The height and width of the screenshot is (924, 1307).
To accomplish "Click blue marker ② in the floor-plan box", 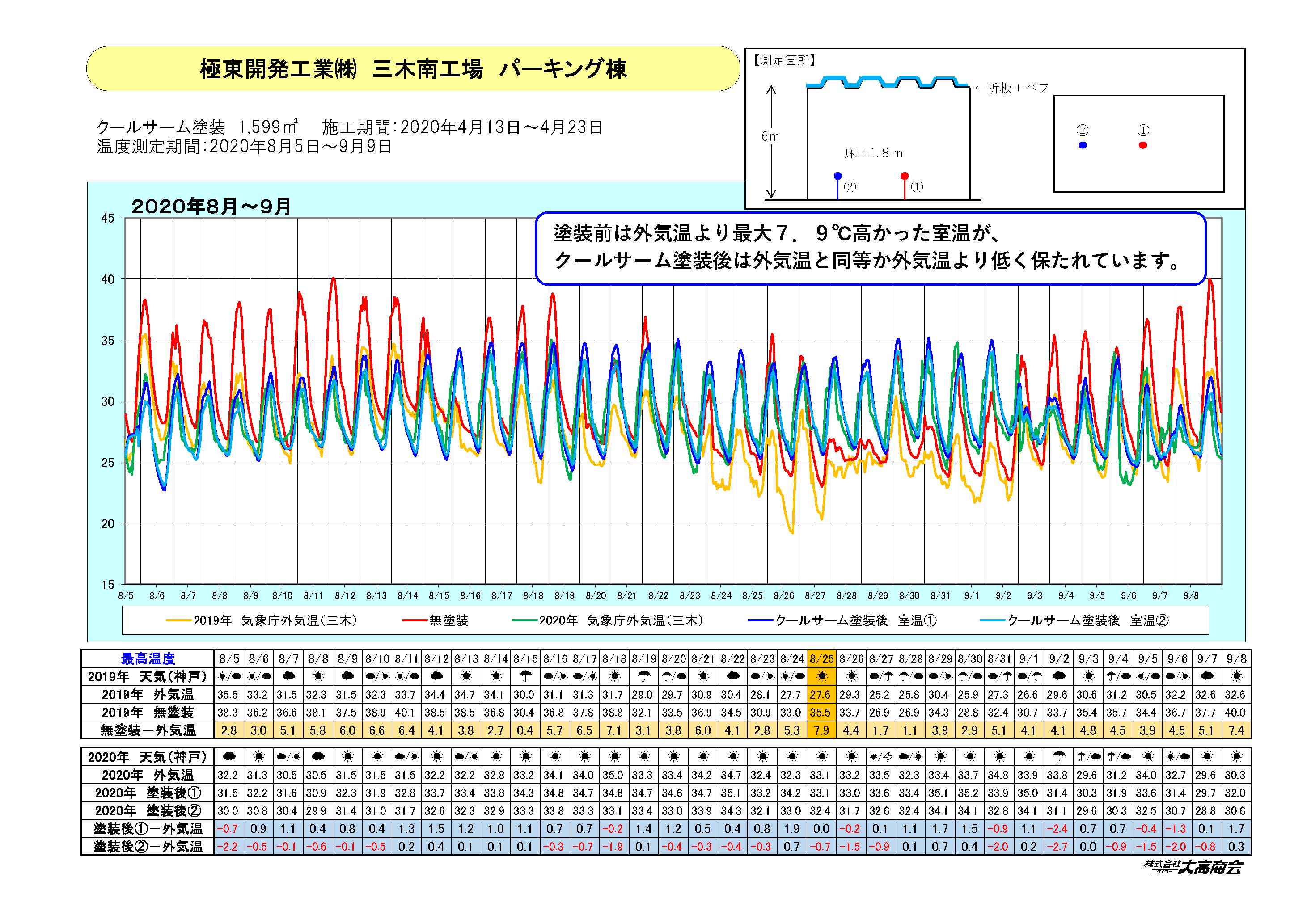I will point(1083,145).
